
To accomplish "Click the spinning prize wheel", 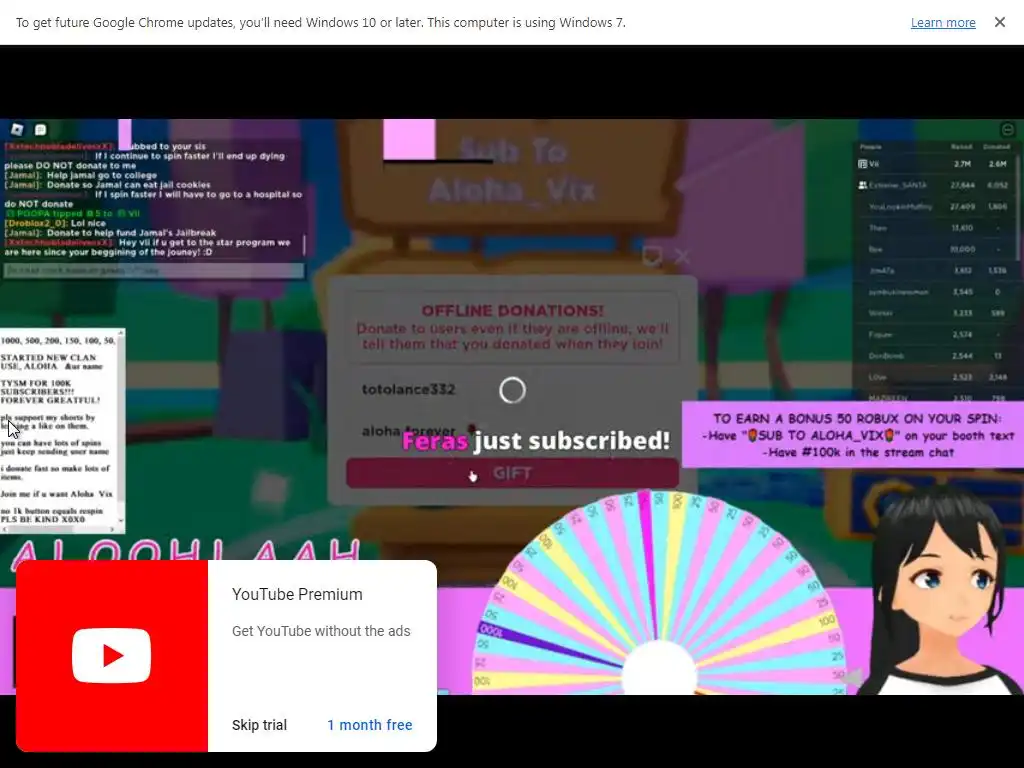I will [660, 593].
